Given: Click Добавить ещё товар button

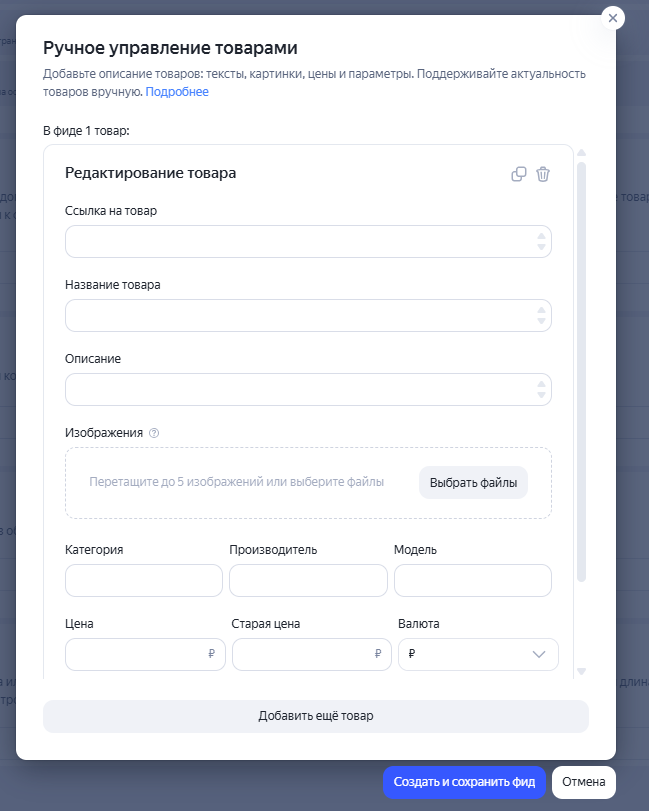Looking at the screenshot, I should click(x=315, y=716).
